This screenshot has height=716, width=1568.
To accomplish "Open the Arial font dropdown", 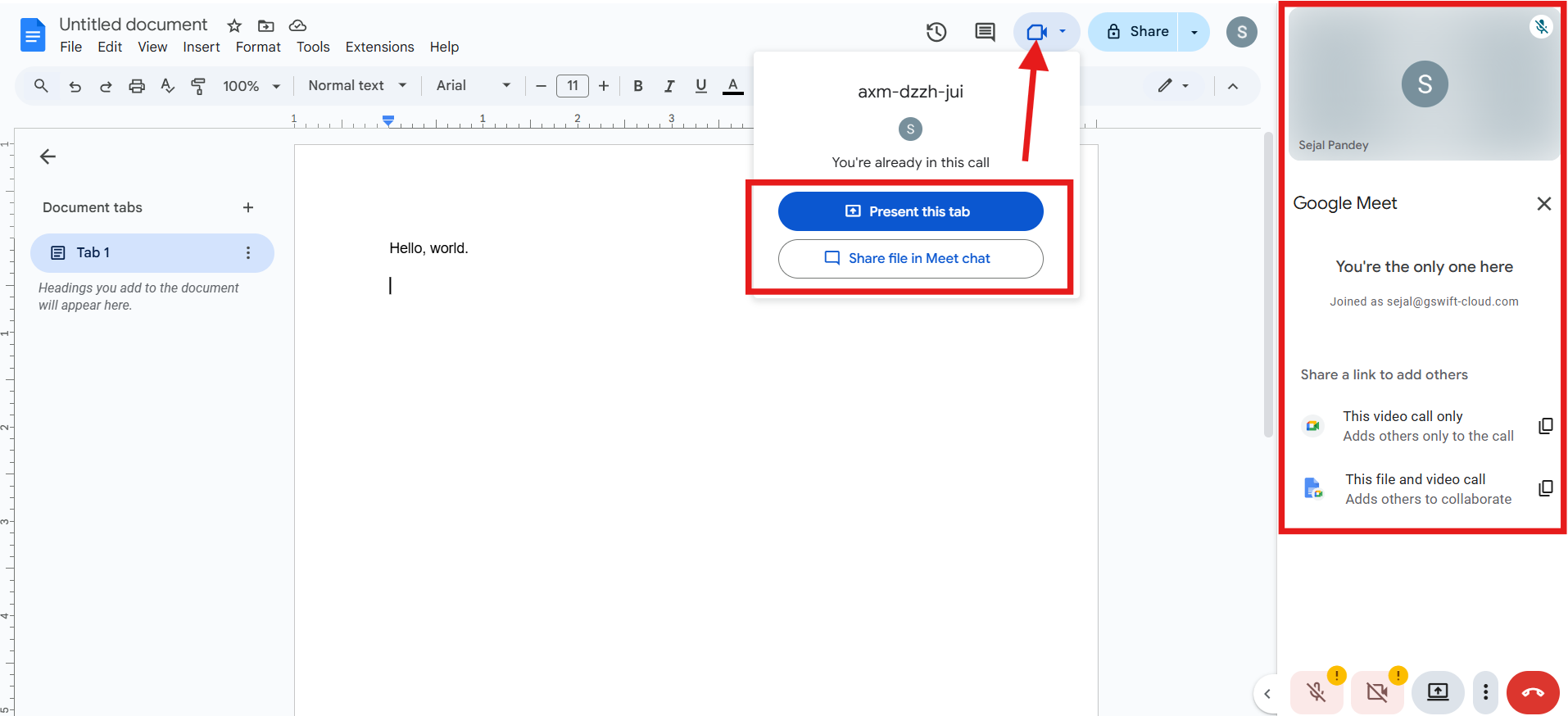I will 474,85.
